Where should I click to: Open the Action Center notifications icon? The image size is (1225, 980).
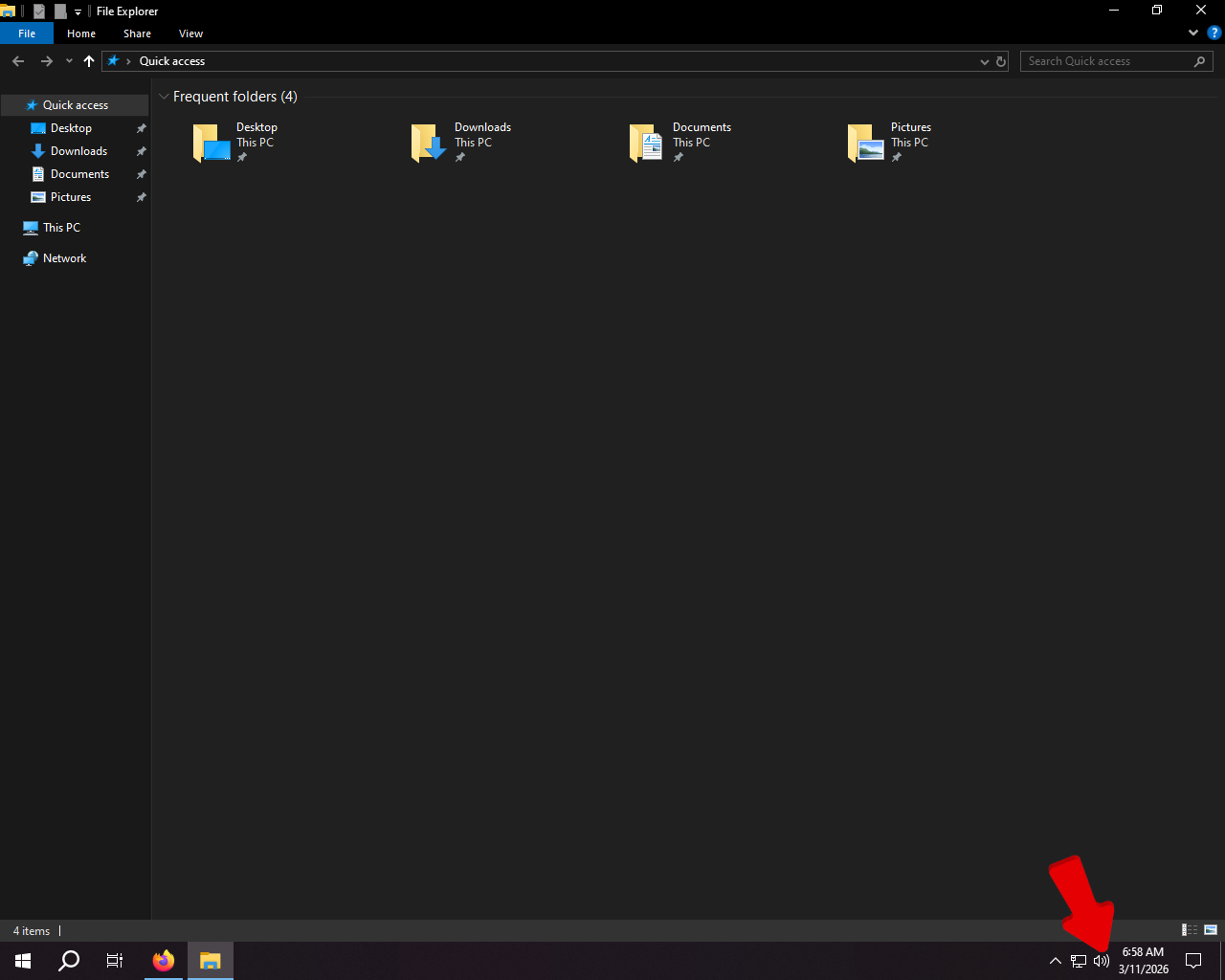pos(1193,961)
